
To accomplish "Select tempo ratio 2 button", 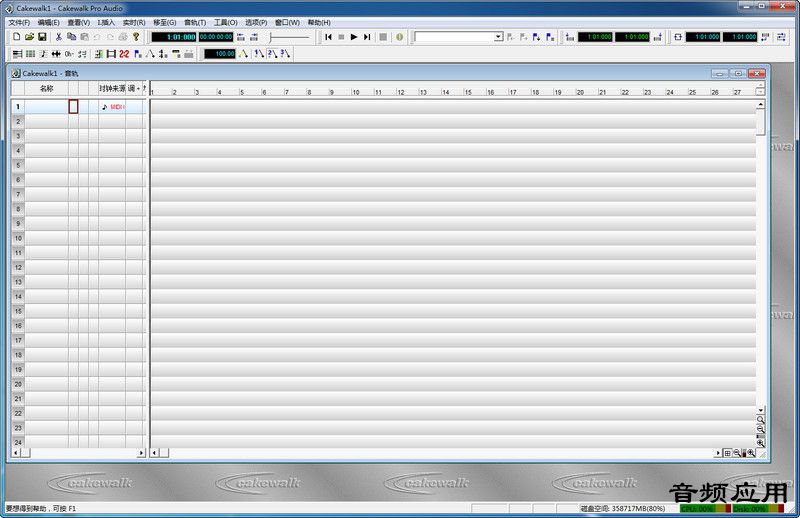I will click(x=272, y=54).
